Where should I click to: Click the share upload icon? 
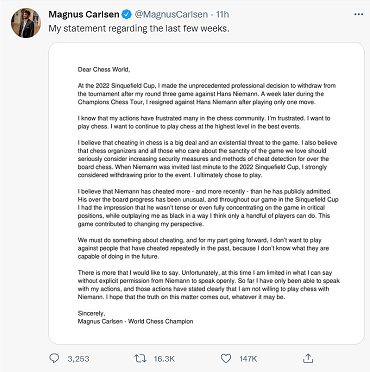coord(308,358)
